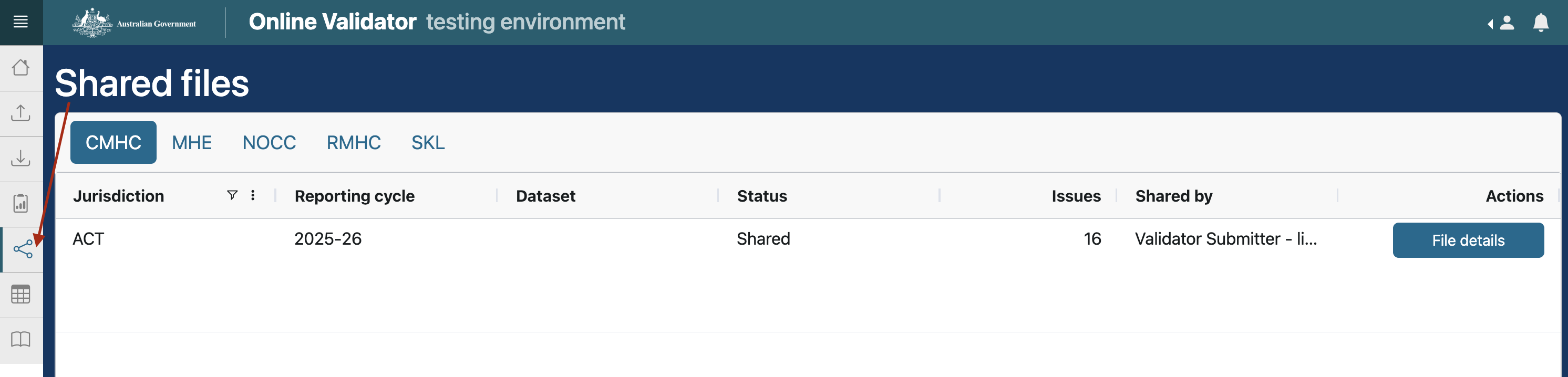Image resolution: width=1568 pixels, height=377 pixels.
Task: Open the report clipboard sidebar icon
Action: 20,203
